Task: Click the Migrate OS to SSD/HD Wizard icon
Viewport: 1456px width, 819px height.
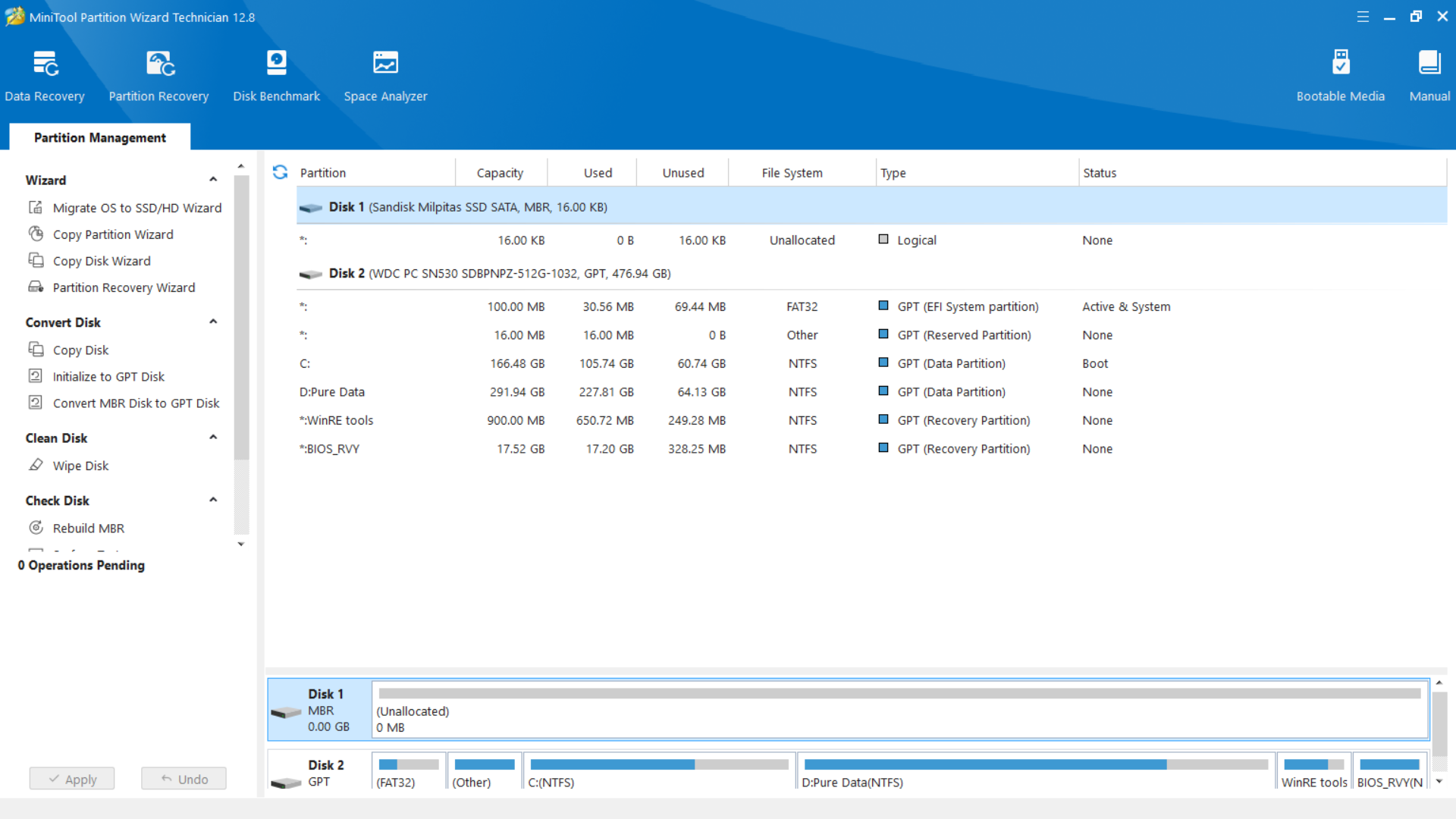Action: click(x=36, y=207)
